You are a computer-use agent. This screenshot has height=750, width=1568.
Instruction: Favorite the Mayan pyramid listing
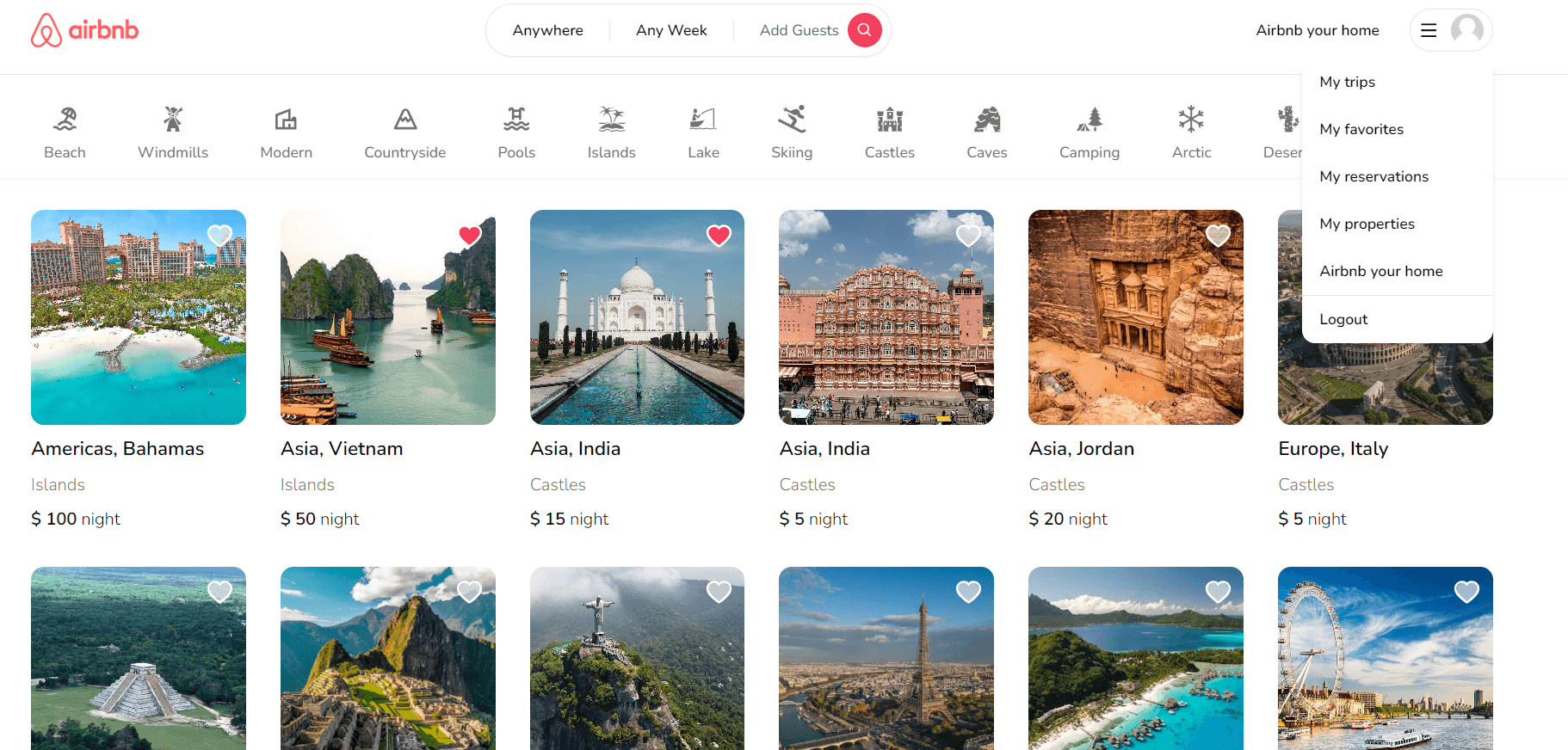click(x=220, y=592)
